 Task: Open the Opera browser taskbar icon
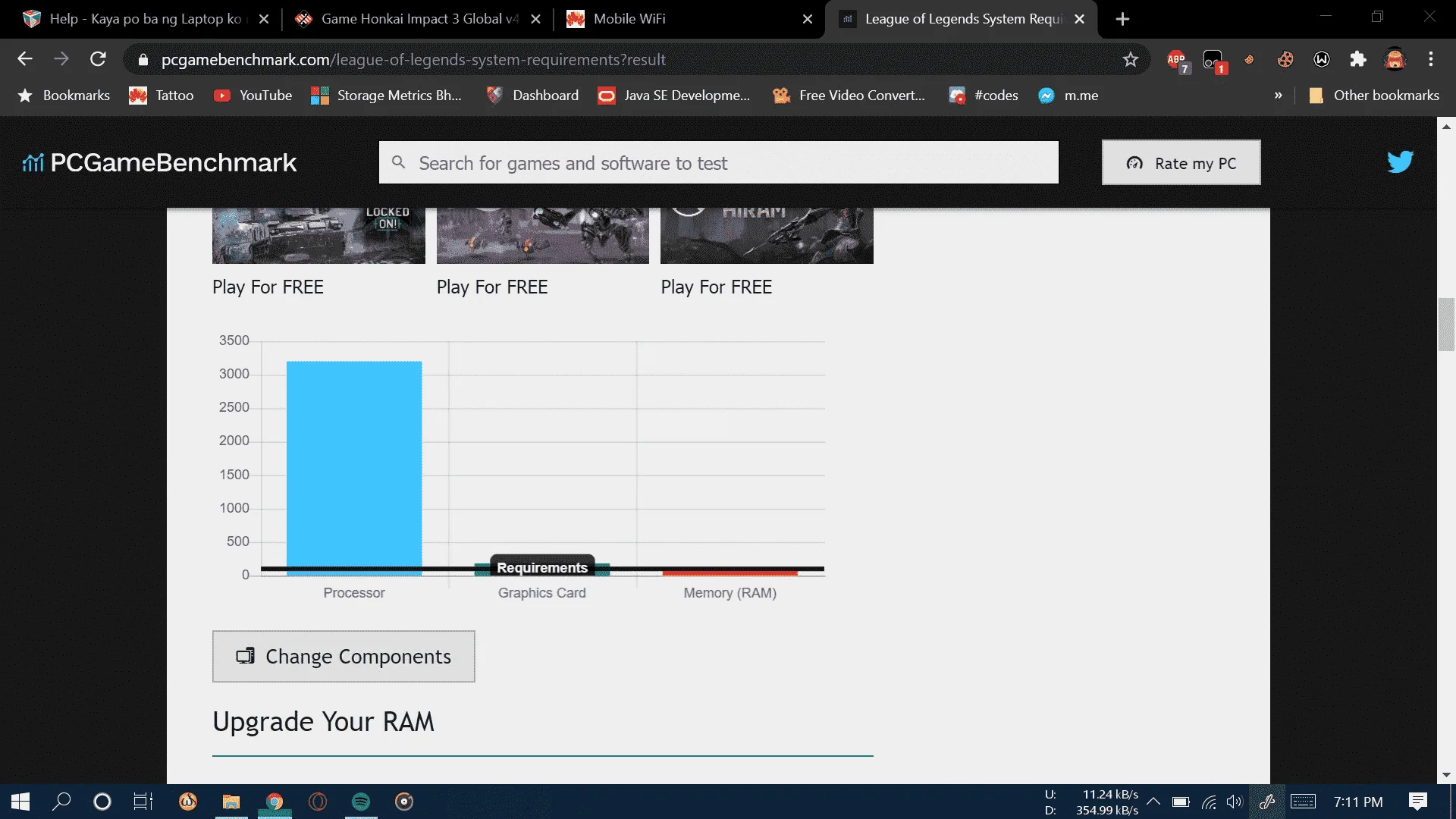(318, 802)
